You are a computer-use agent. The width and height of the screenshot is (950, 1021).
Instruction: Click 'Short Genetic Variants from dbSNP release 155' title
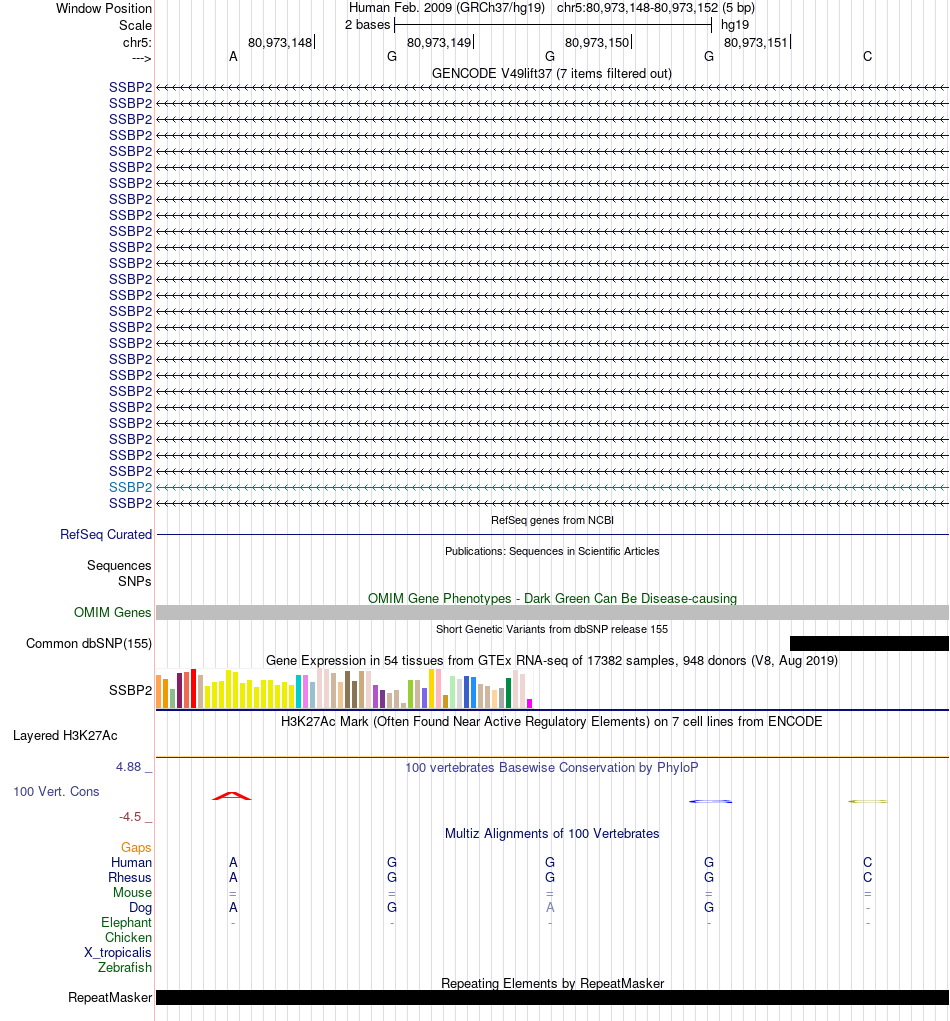pos(552,629)
